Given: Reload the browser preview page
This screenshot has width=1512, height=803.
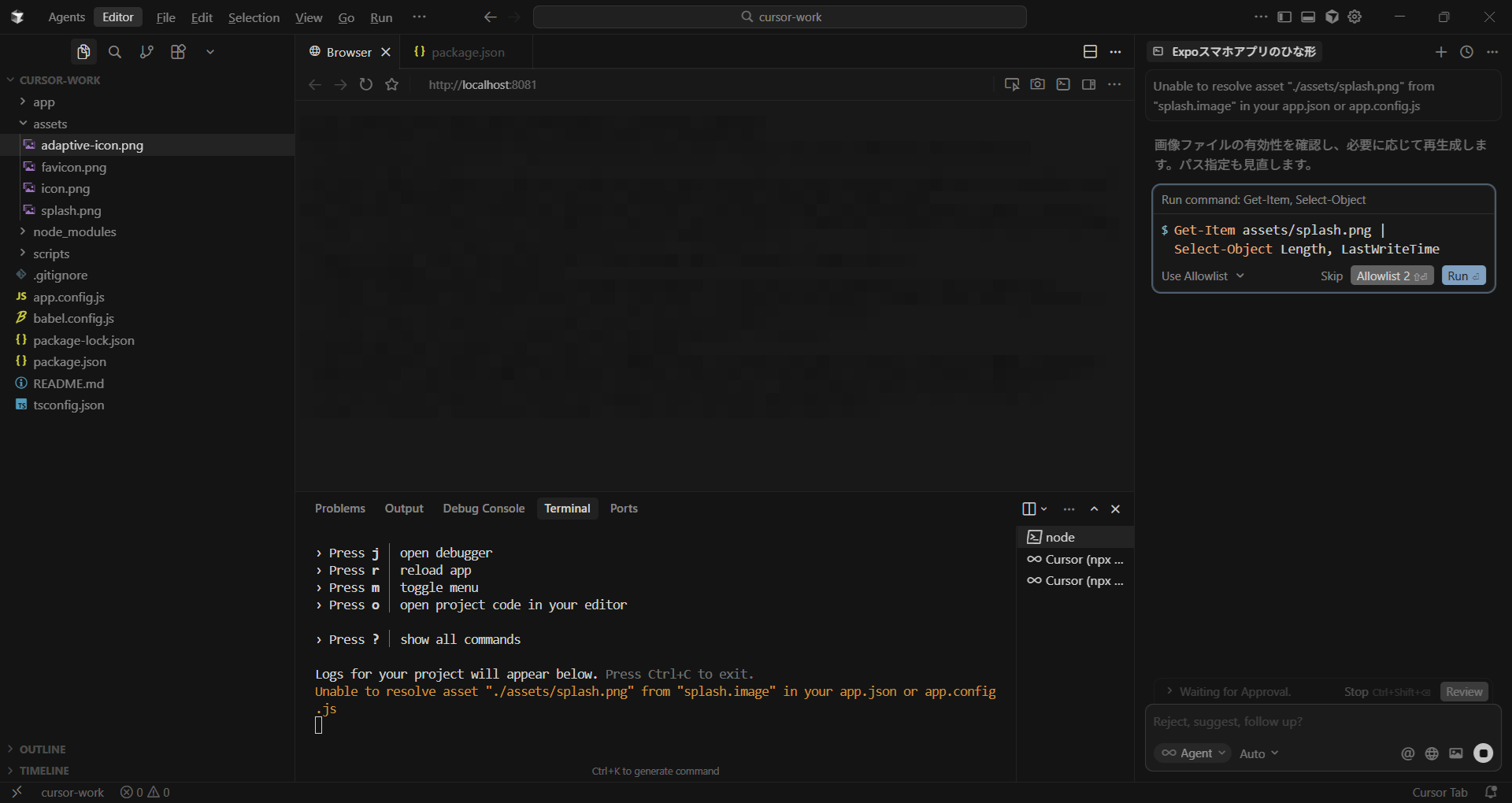Looking at the screenshot, I should point(366,84).
